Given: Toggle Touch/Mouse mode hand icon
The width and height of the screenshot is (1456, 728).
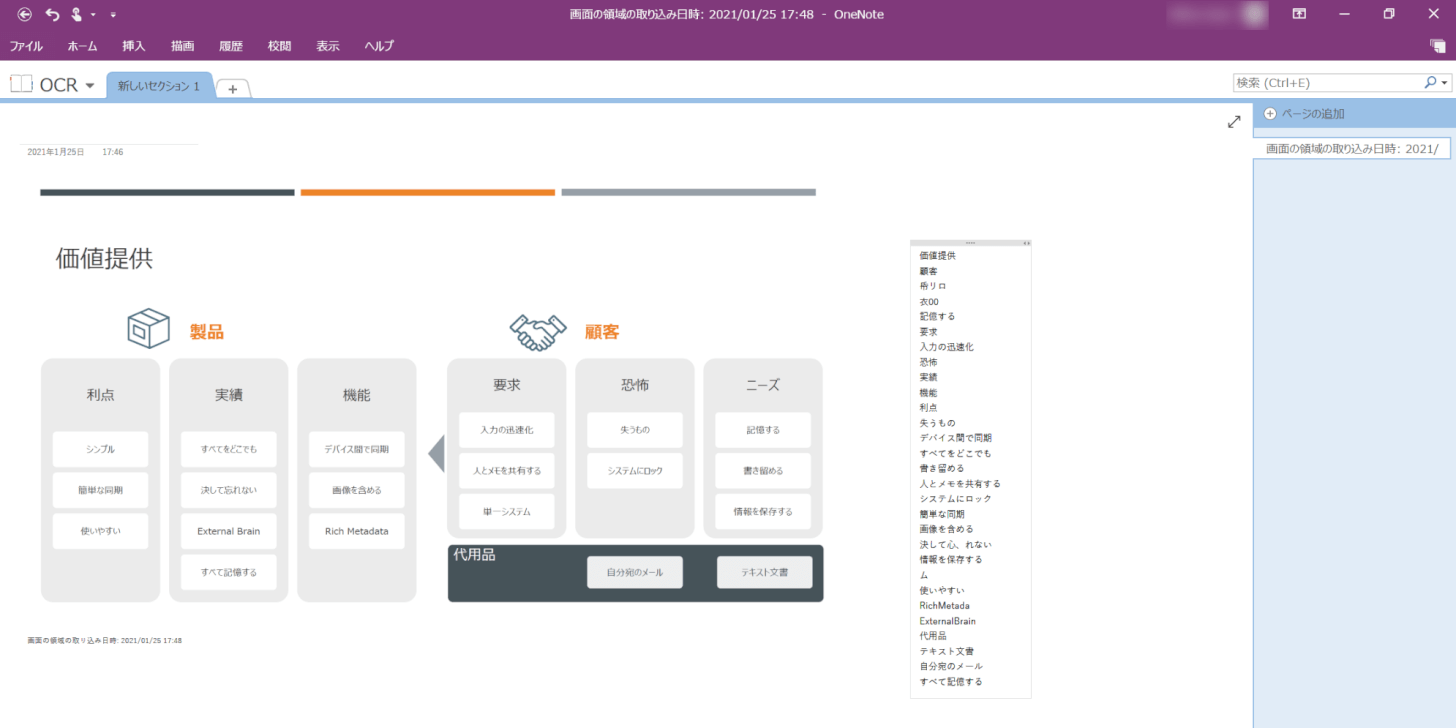Looking at the screenshot, I should [x=76, y=14].
